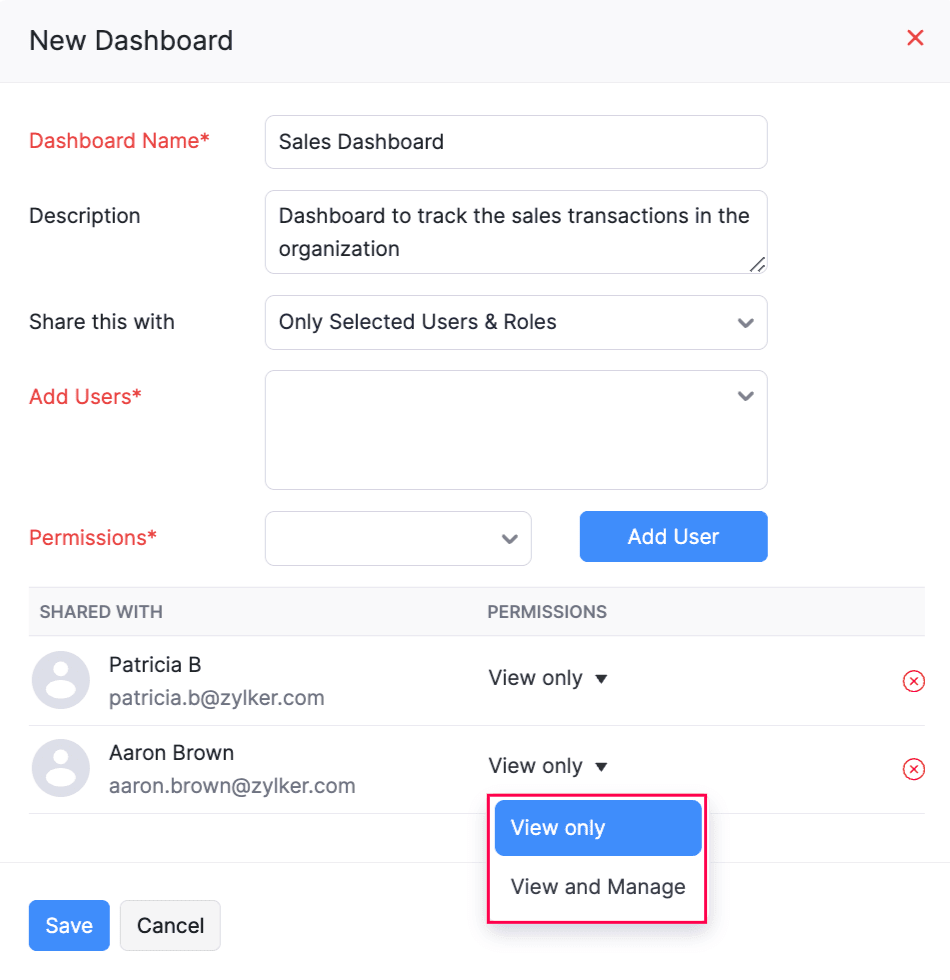Remove Patricia B from shared users
This screenshot has width=950, height=980.
click(x=914, y=681)
